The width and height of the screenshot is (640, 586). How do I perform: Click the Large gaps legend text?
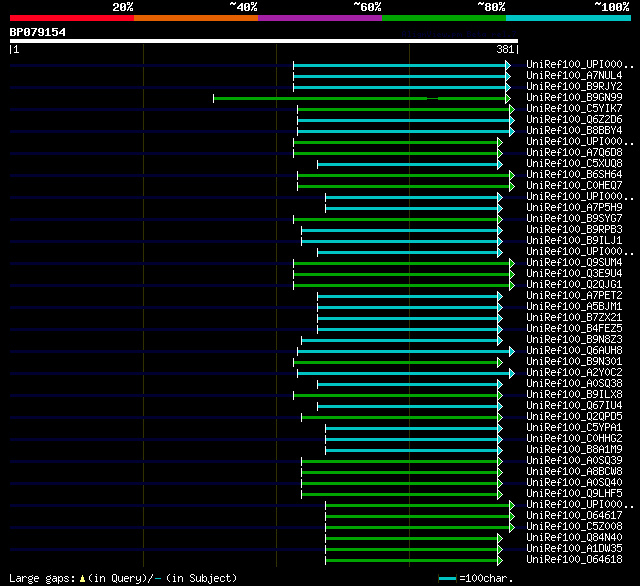(x=42, y=579)
